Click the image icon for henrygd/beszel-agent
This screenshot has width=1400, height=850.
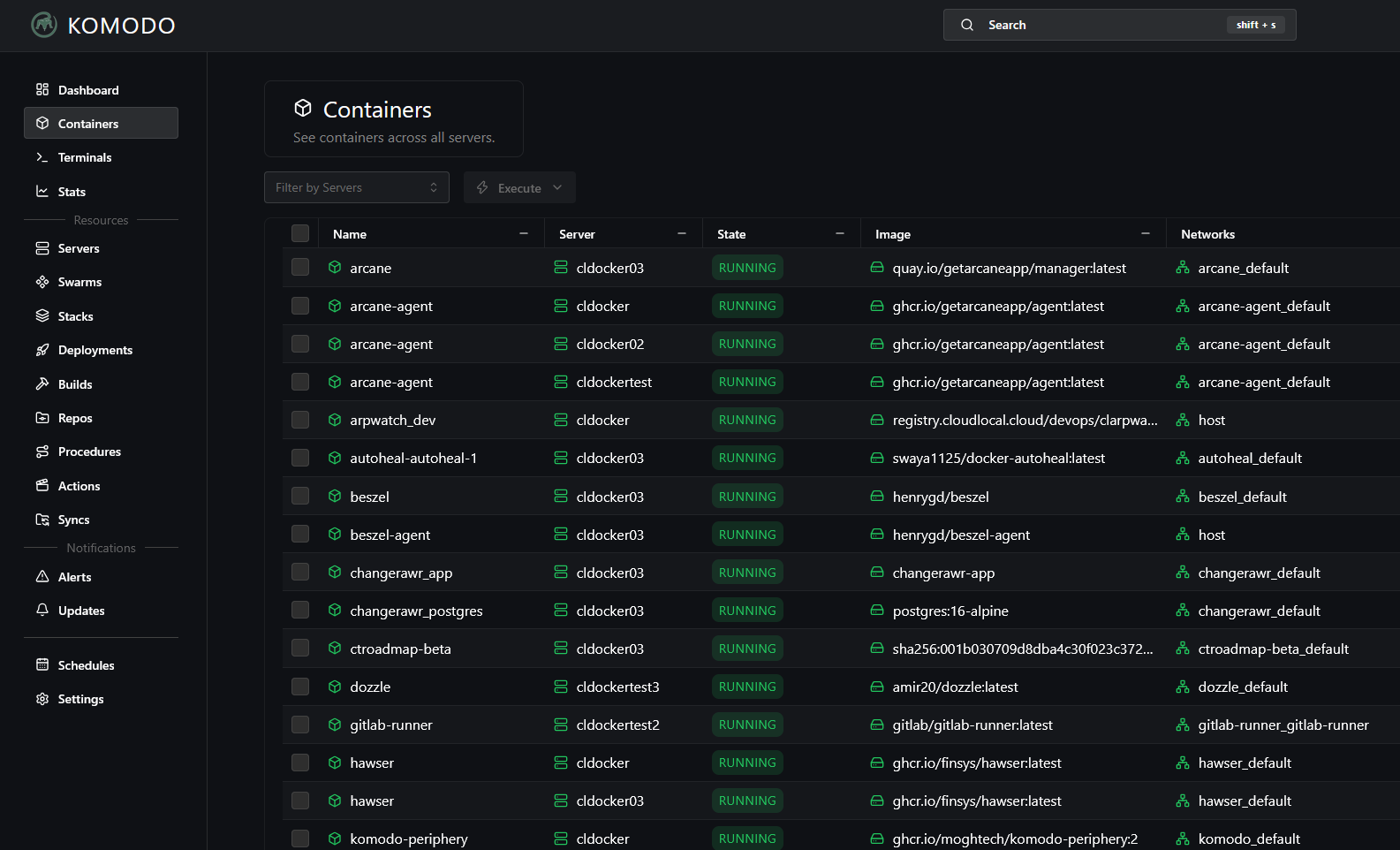877,535
